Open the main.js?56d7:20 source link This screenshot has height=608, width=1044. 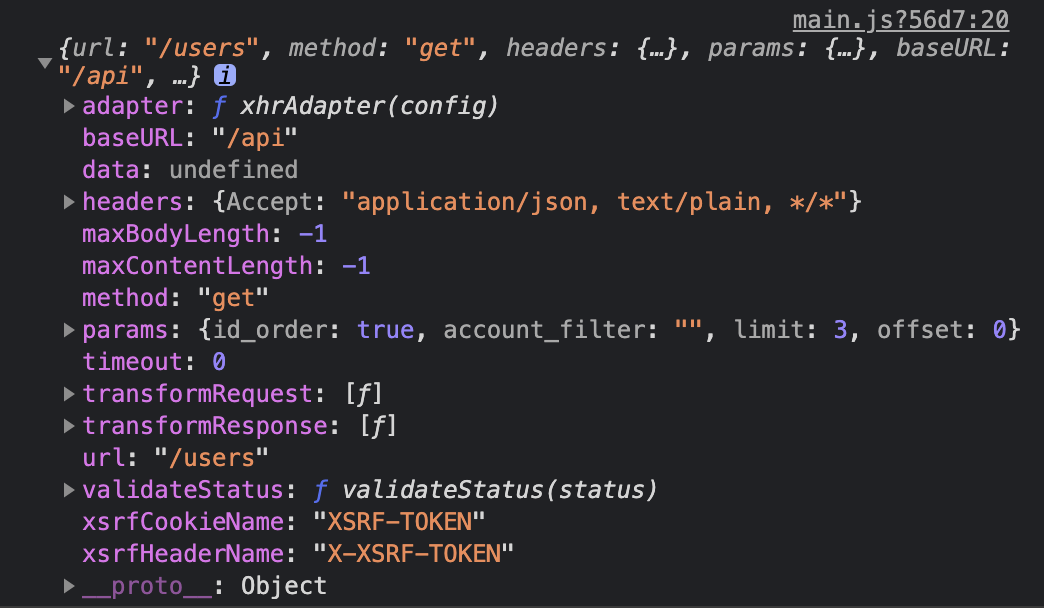[x=900, y=20]
